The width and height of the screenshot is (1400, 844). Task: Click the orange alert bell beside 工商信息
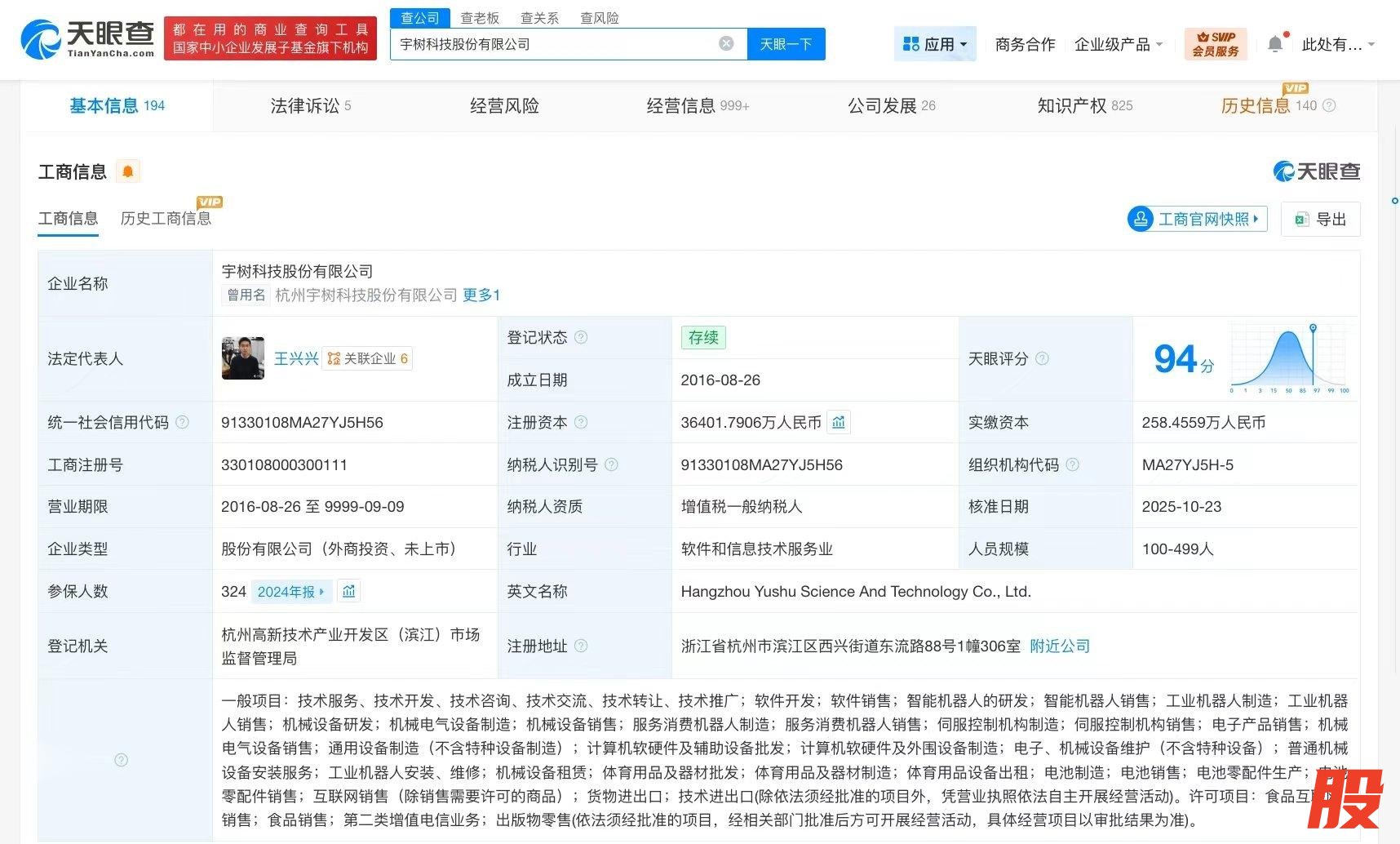tap(128, 171)
